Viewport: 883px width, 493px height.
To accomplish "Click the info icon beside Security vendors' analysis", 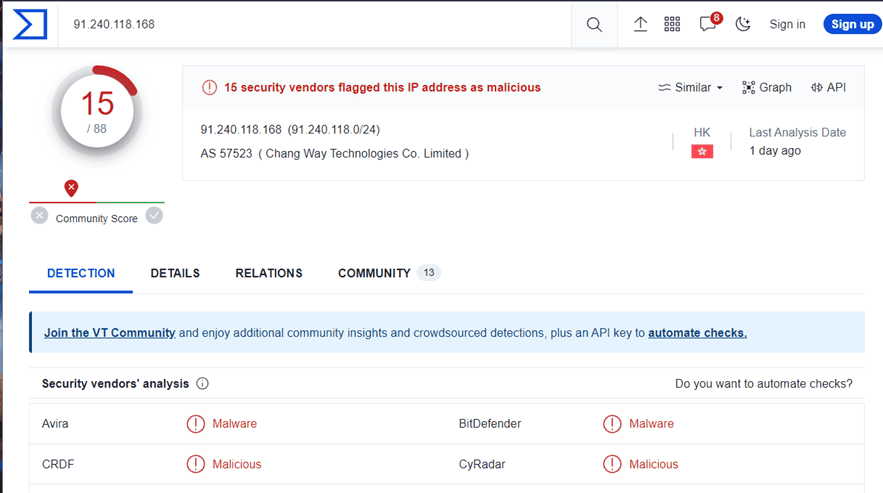I will 202,384.
